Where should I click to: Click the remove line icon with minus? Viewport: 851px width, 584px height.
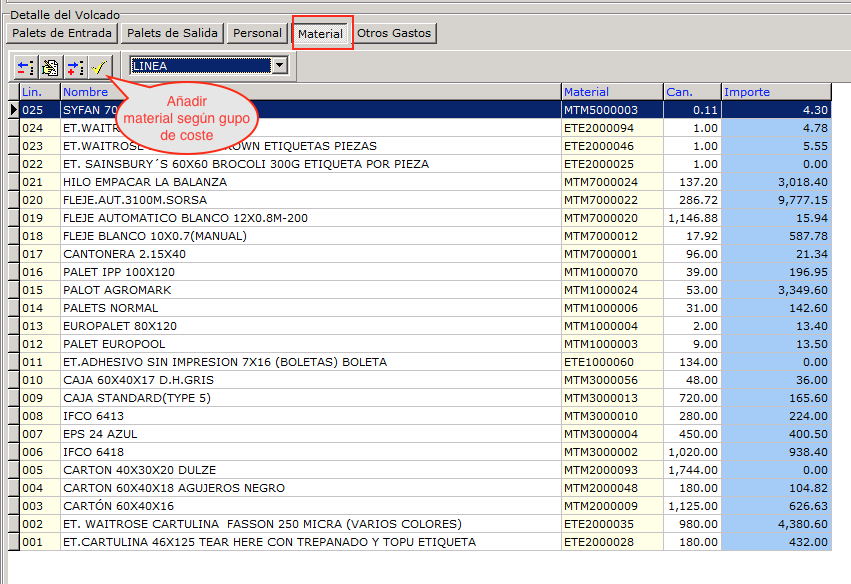point(25,67)
